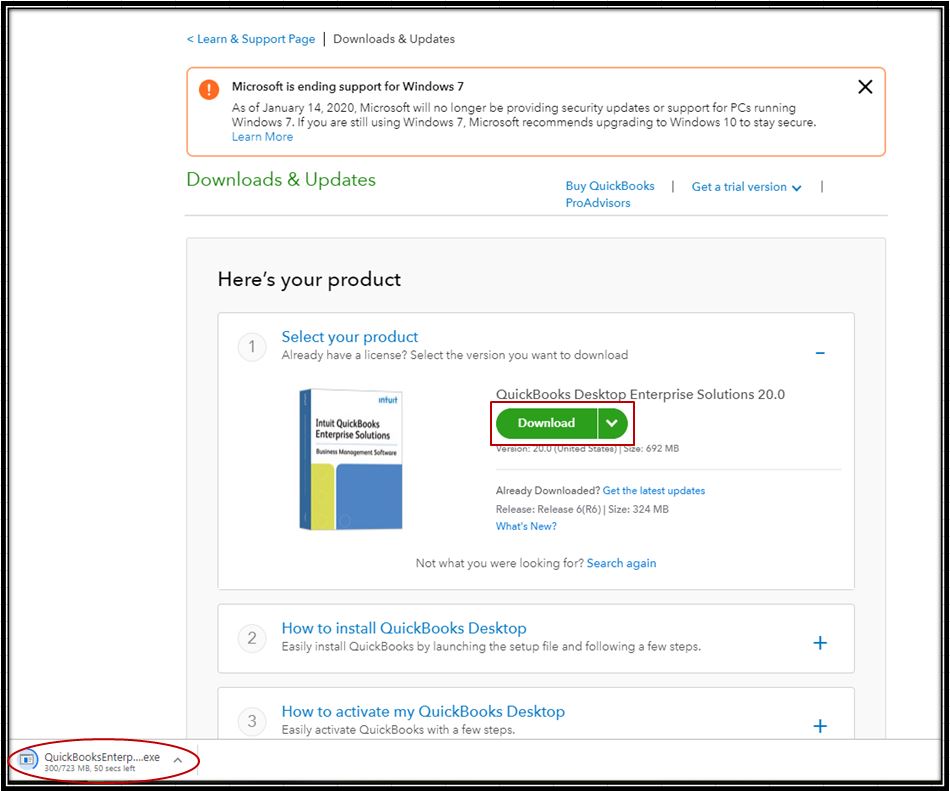The image size is (950, 791).
Task: Click the QuickBooks exe file icon
Action: (28, 760)
